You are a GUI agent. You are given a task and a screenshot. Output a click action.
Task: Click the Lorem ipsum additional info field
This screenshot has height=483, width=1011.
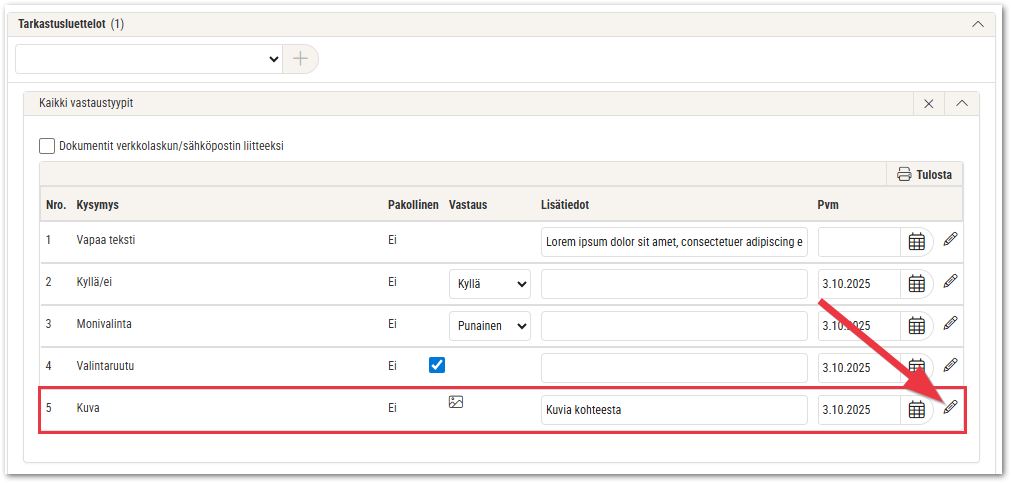(x=674, y=242)
